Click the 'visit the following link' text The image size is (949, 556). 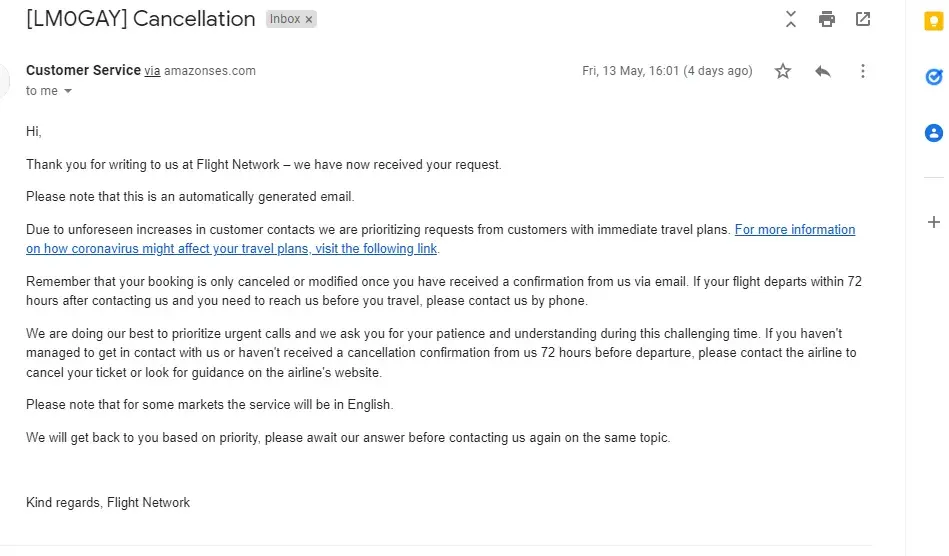click(376, 249)
